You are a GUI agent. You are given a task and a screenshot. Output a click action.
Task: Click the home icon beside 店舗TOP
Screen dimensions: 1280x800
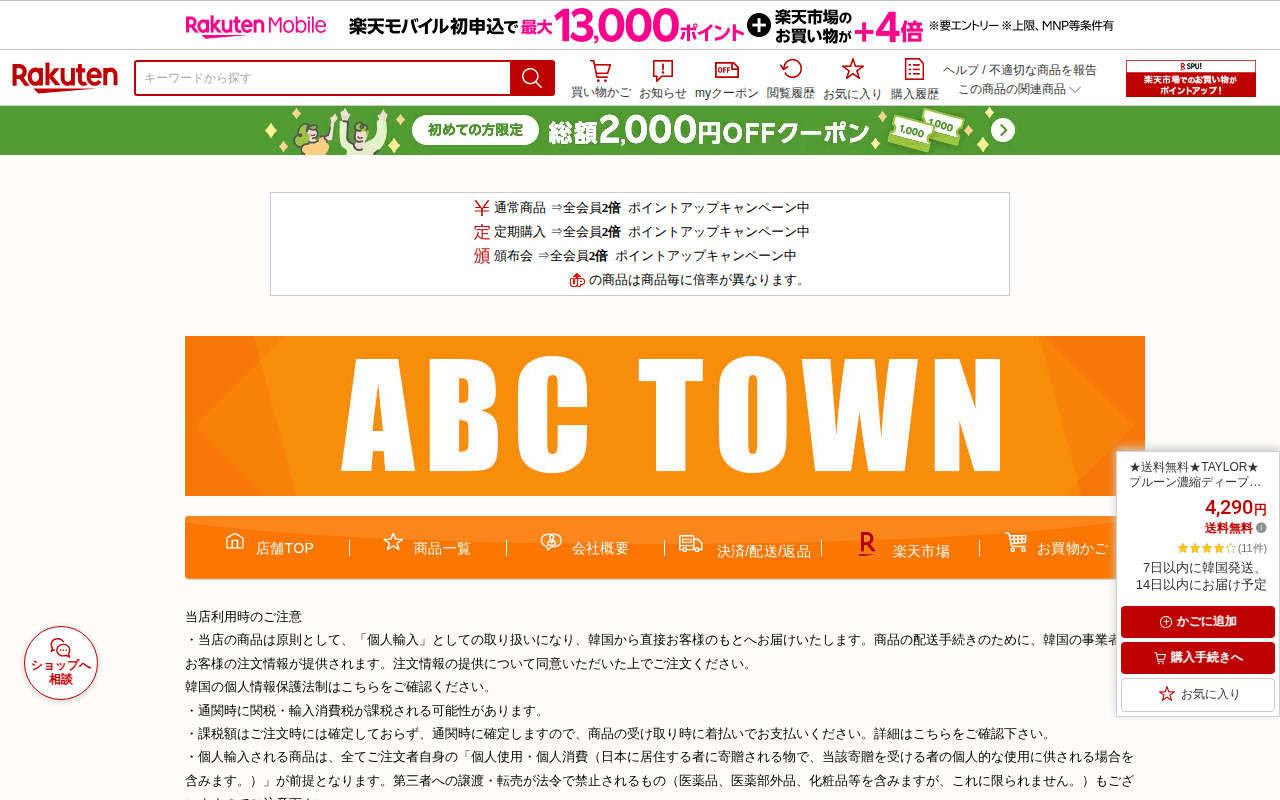point(235,541)
